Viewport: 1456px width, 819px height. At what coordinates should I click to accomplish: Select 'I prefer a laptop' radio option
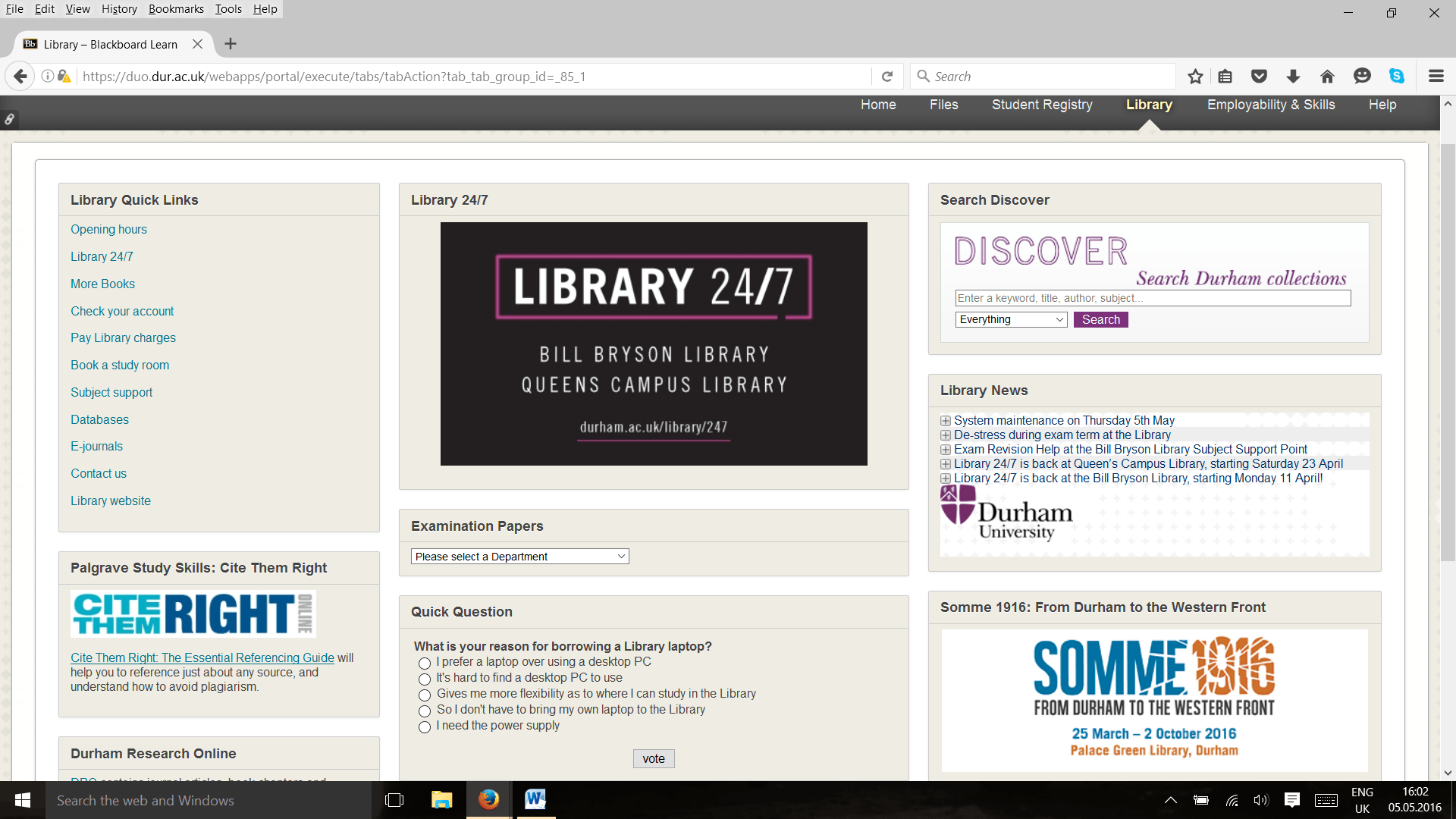(x=425, y=663)
